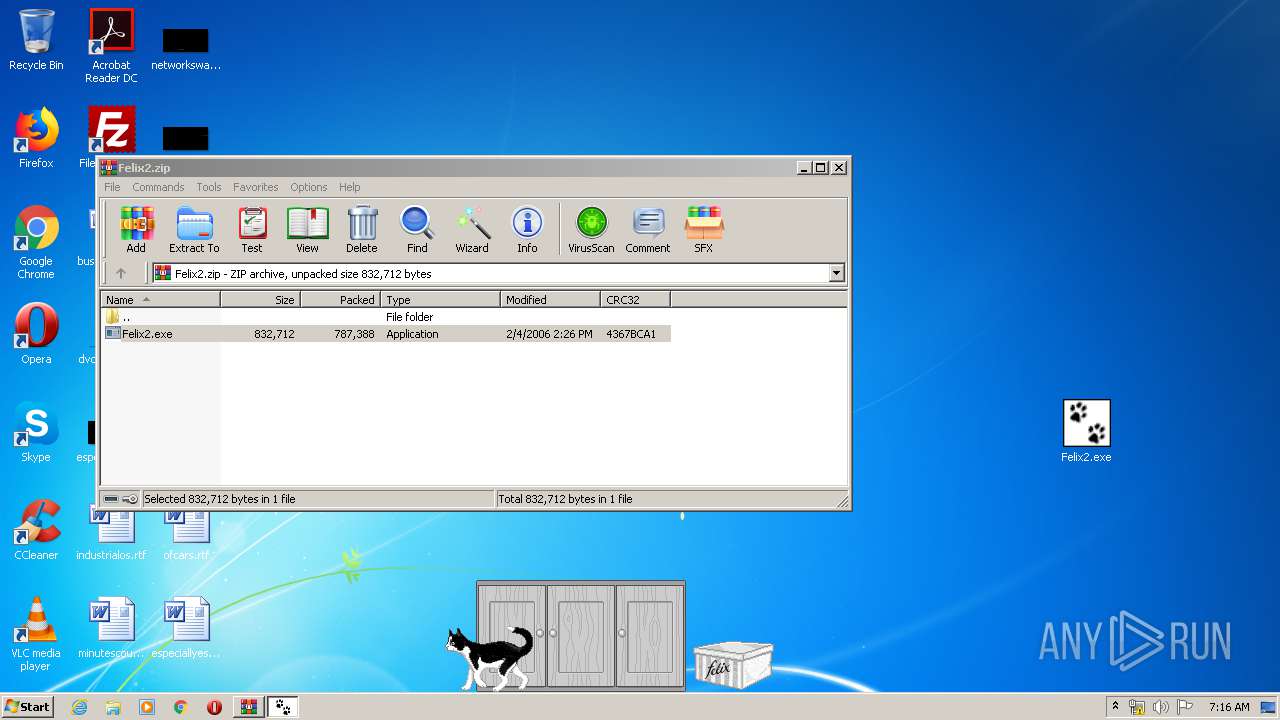The width and height of the screenshot is (1280, 720).
Task: Open the Commands menu
Action: click(x=158, y=187)
